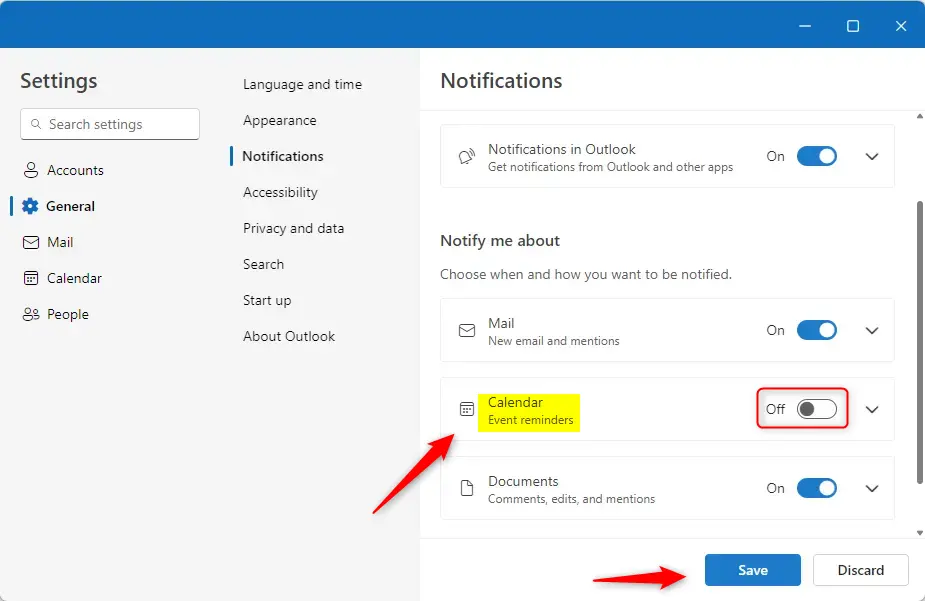The width and height of the screenshot is (925, 601).
Task: Expand the Mail notification options
Action: click(872, 331)
